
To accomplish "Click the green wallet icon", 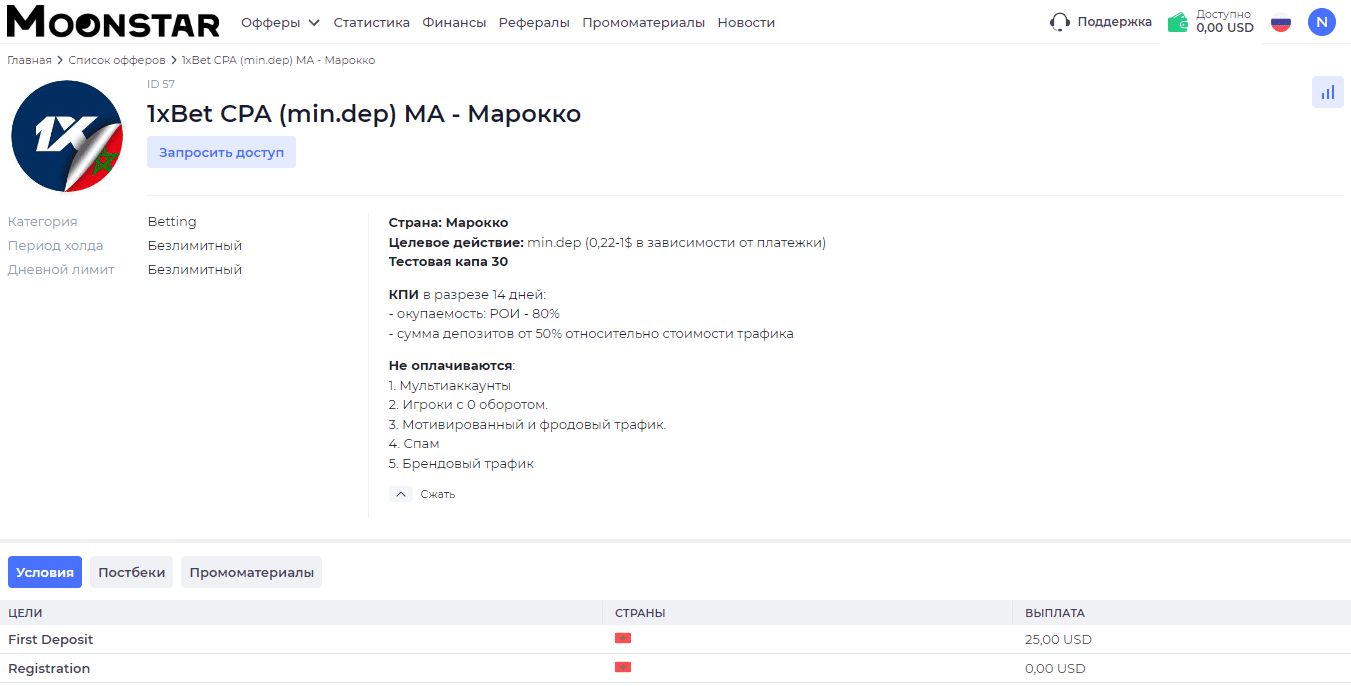I will (1178, 22).
